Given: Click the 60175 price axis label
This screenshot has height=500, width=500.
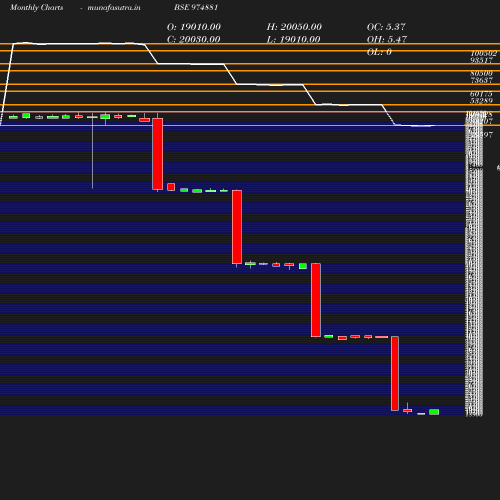Looking at the screenshot, I should [481, 94].
